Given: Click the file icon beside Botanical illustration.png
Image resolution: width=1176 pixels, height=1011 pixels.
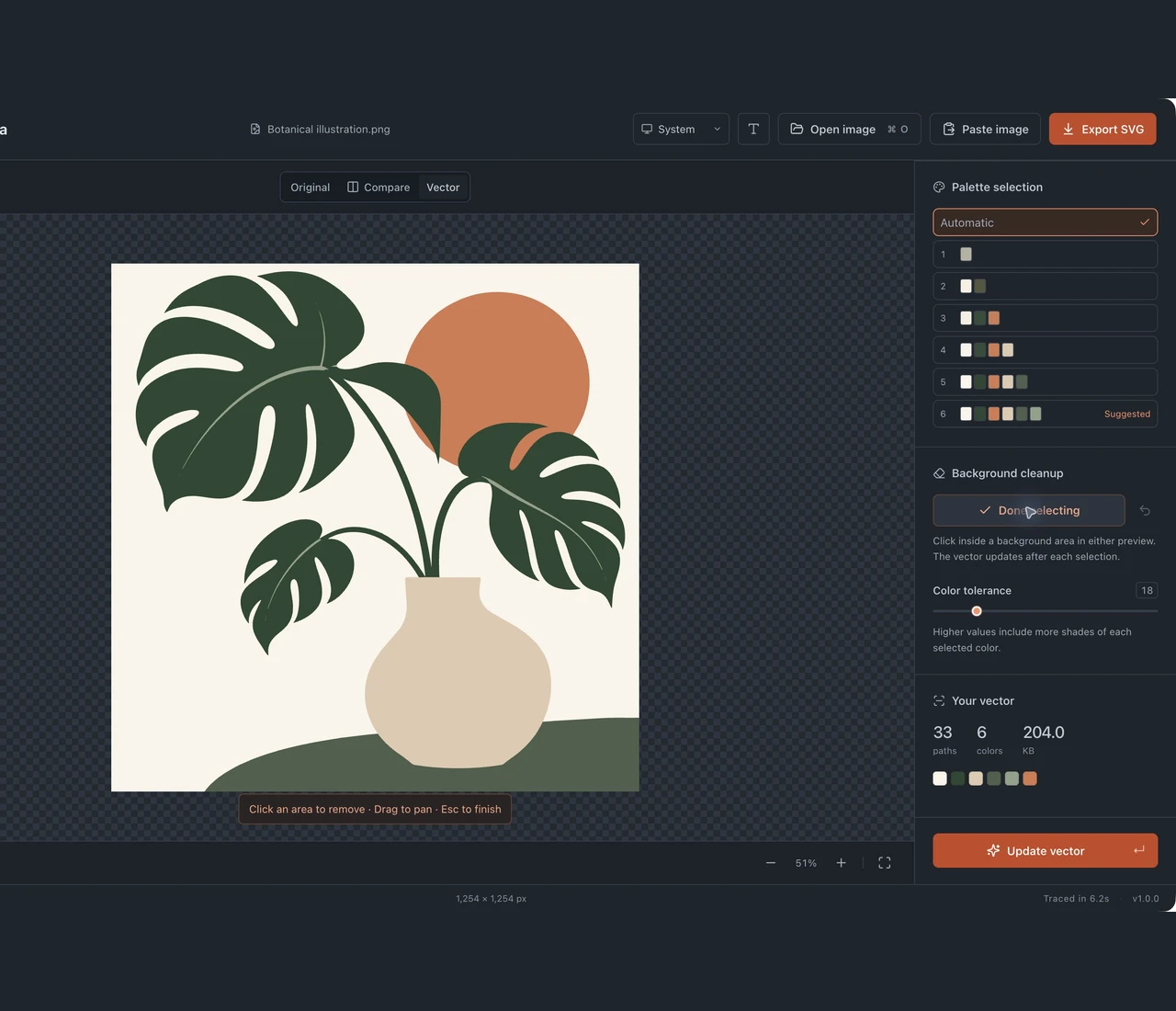Looking at the screenshot, I should [255, 130].
